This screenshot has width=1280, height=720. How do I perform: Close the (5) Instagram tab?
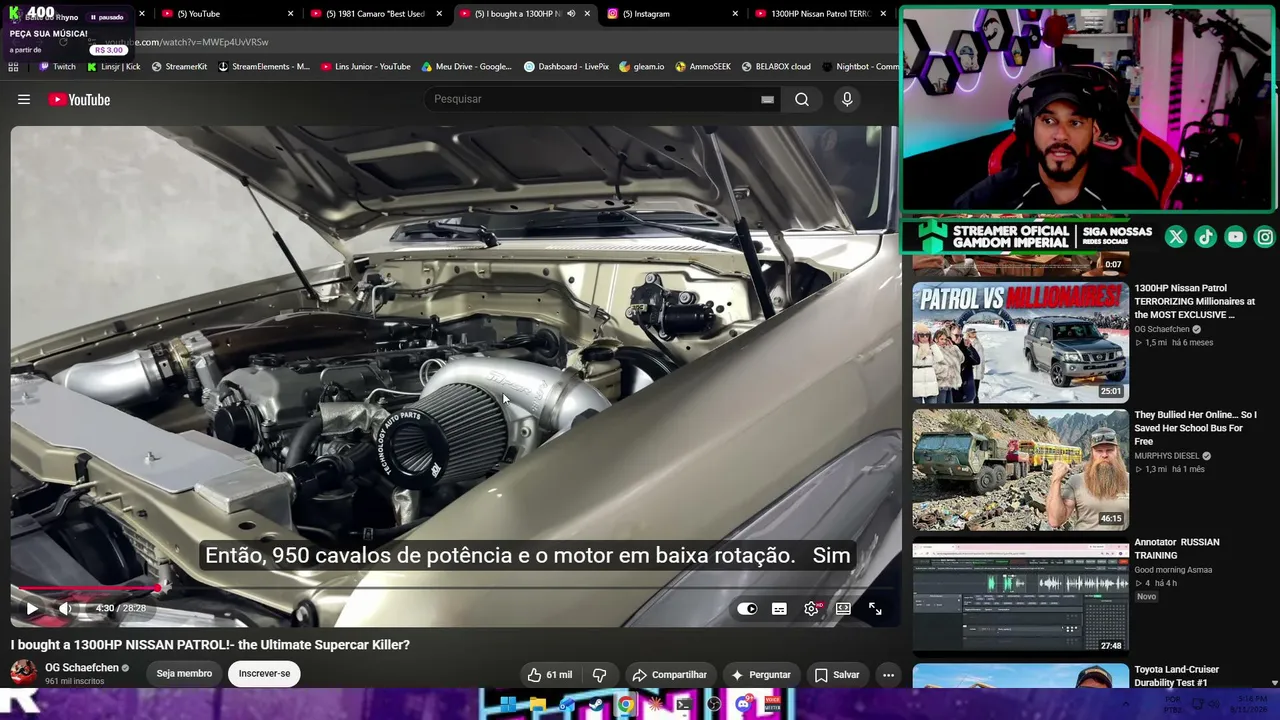(735, 14)
